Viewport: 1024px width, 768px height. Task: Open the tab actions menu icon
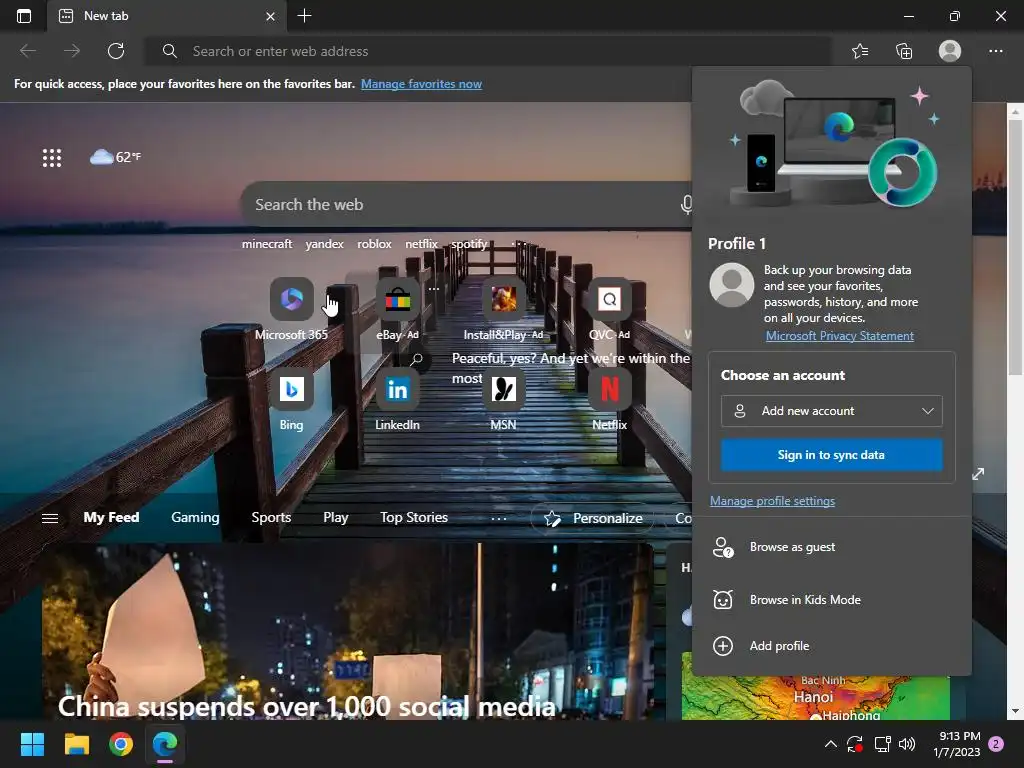click(x=24, y=16)
